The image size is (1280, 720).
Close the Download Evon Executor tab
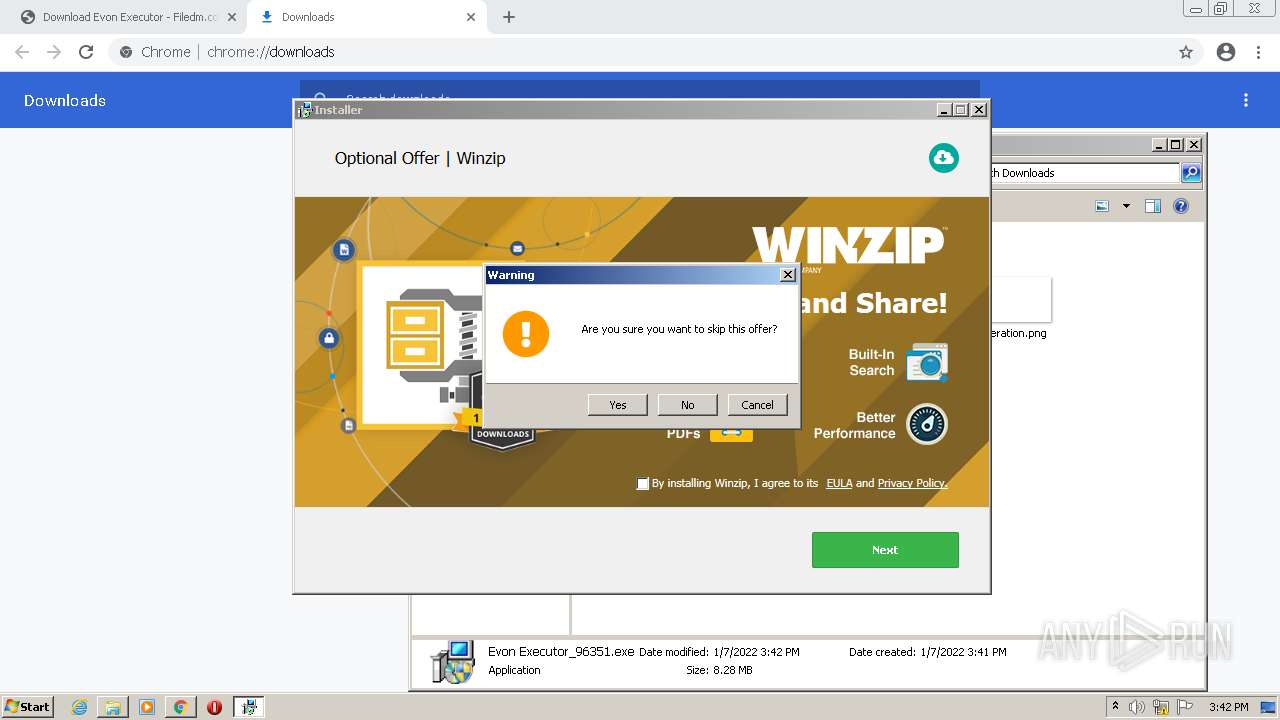tap(232, 17)
